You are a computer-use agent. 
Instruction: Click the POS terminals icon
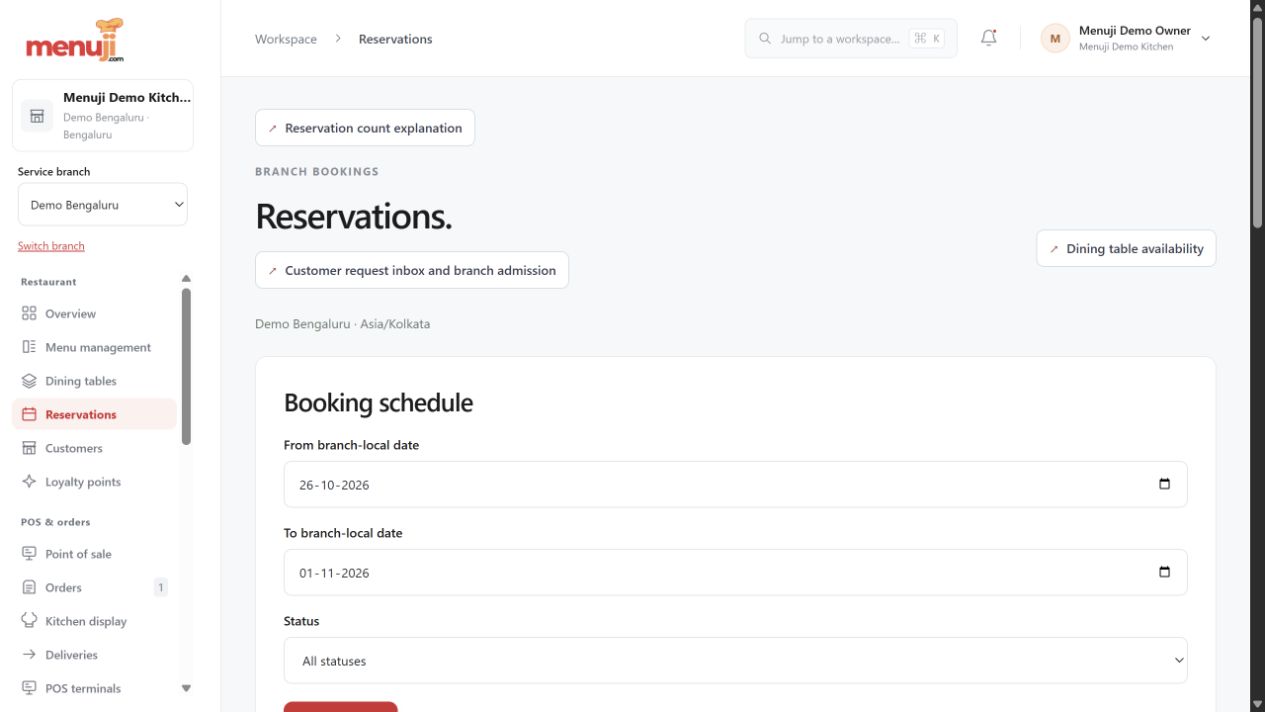29,688
